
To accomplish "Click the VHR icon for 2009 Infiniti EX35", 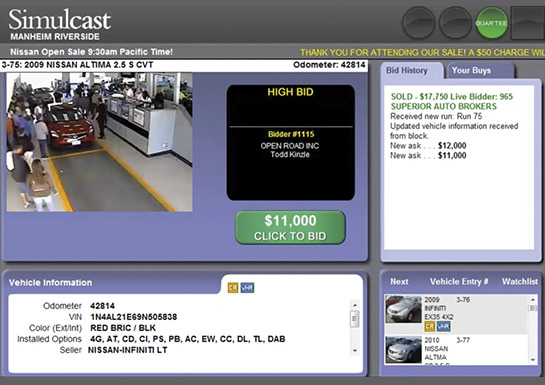I will (x=444, y=326).
